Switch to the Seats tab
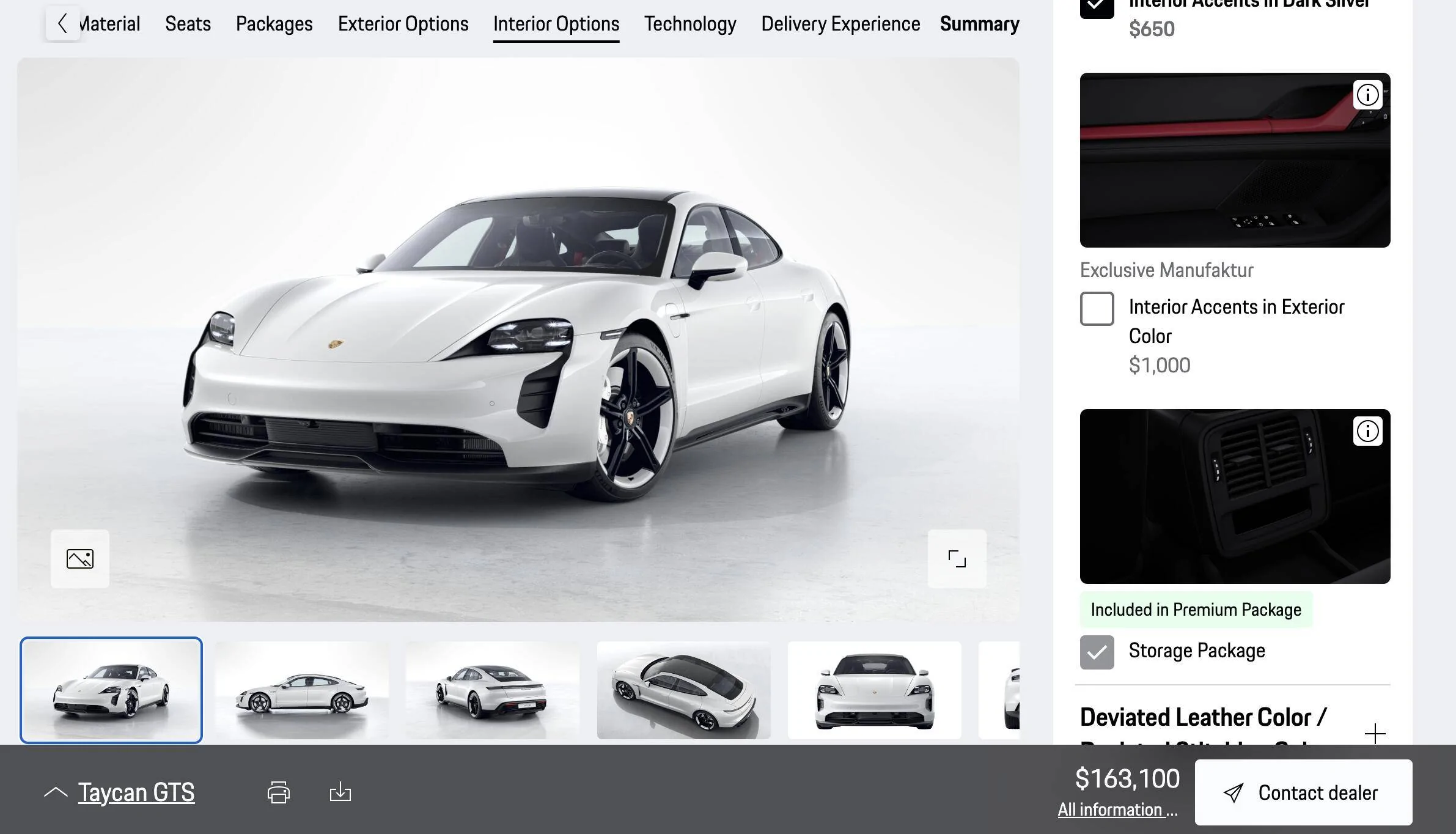The width and height of the screenshot is (1456, 834). click(x=188, y=24)
